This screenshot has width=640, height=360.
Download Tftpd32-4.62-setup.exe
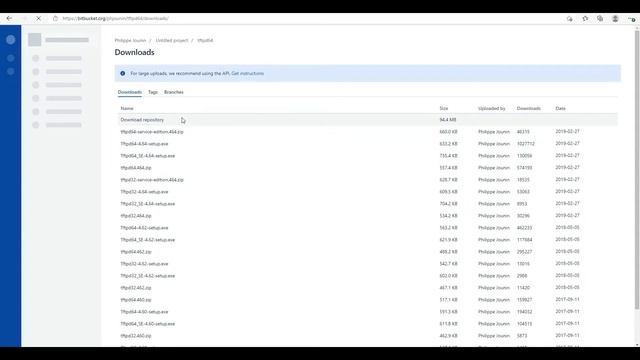[x=144, y=264]
